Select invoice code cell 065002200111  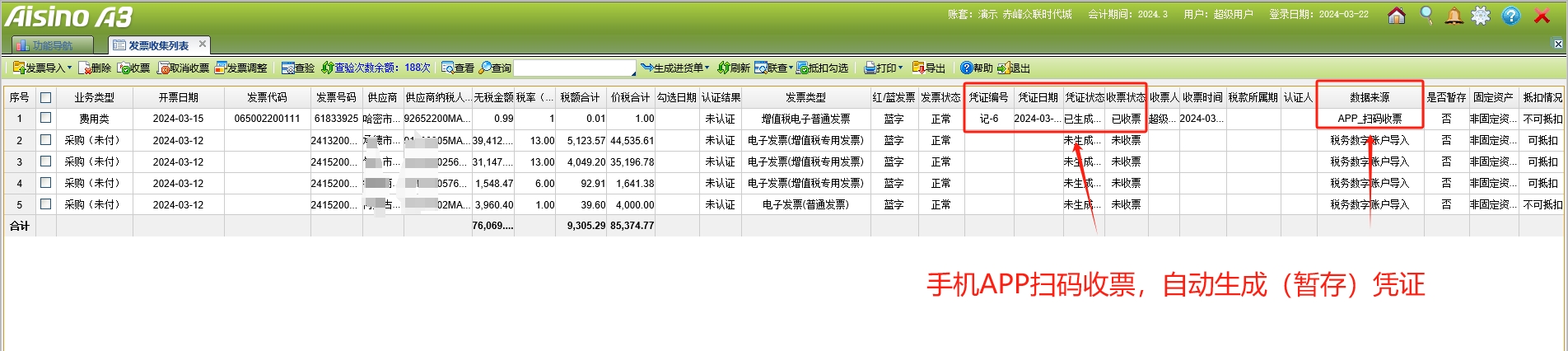(267, 119)
